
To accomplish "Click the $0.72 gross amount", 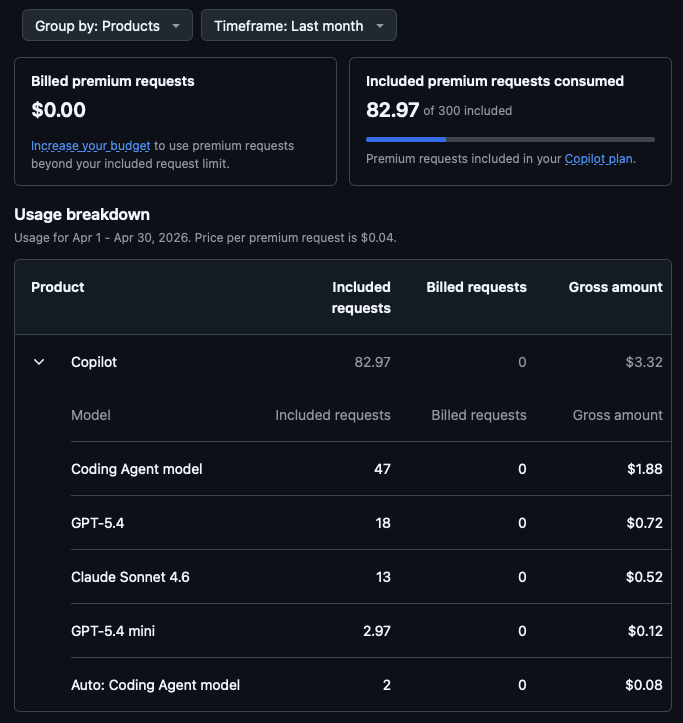I will click(644, 523).
